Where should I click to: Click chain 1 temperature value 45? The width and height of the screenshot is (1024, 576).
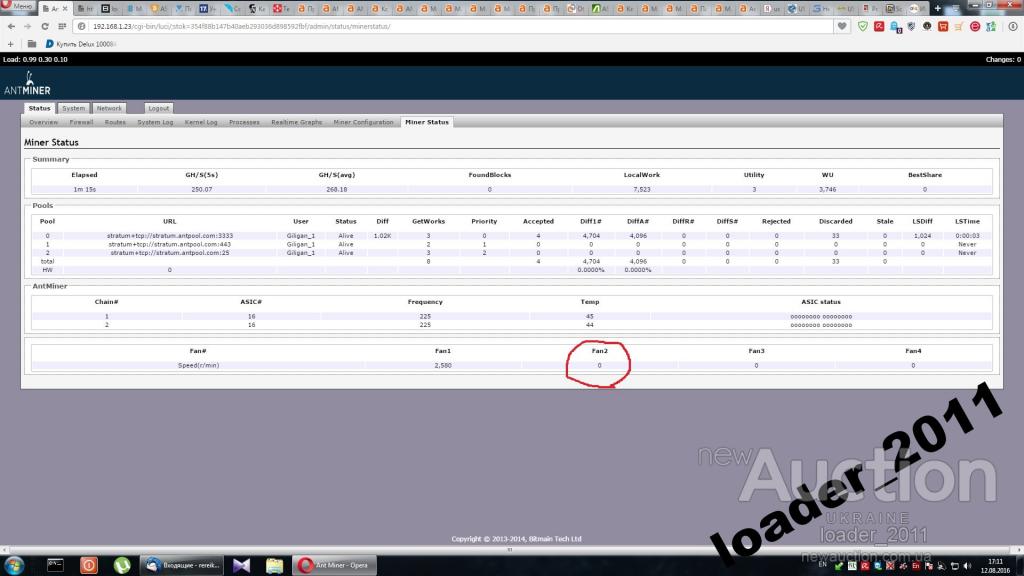click(x=590, y=316)
